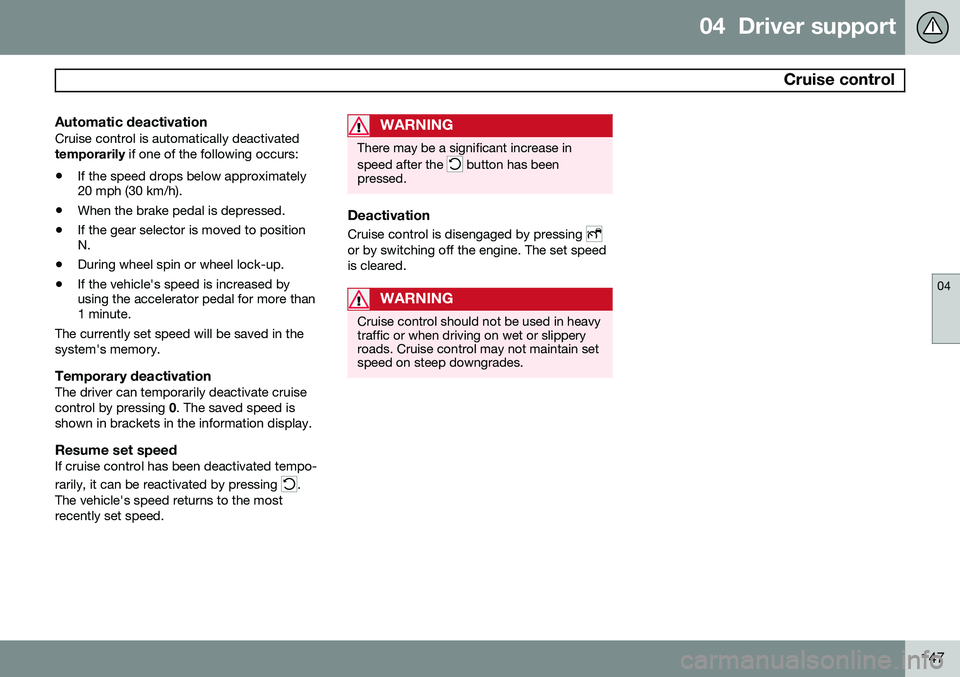Click the first red WARNING banner label
This screenshot has width=960, height=677.
pyautogui.click(x=416, y=125)
